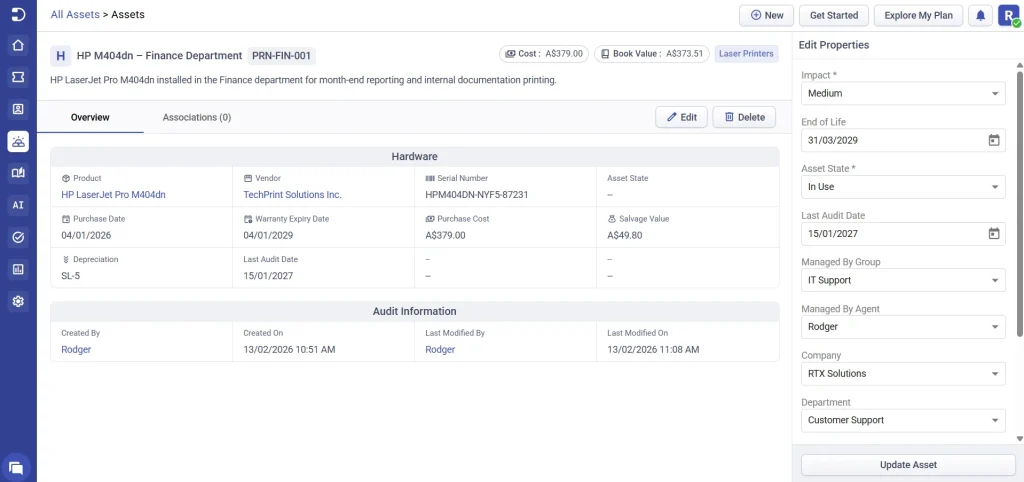This screenshot has width=1024, height=482.
Task: Click the All Assets breadcrumb link
Action: click(75, 15)
